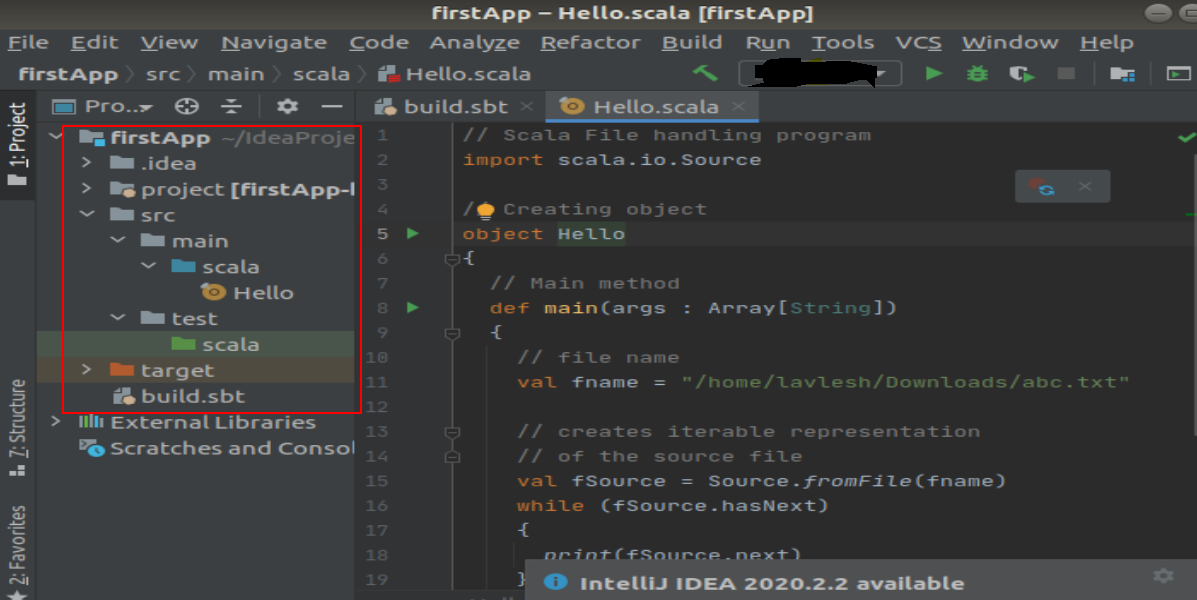Toggle the 7: Structure tool window

[17, 428]
